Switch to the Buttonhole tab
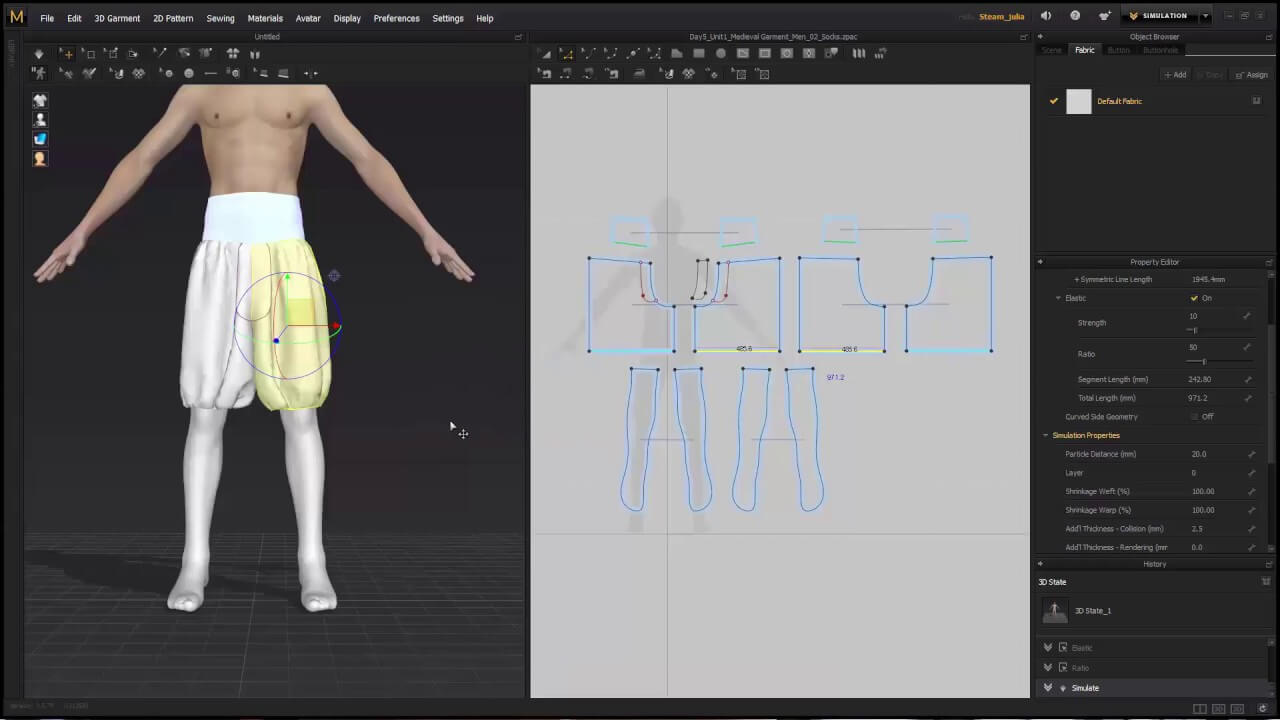Screen dimensions: 1280x720 coord(1161,50)
